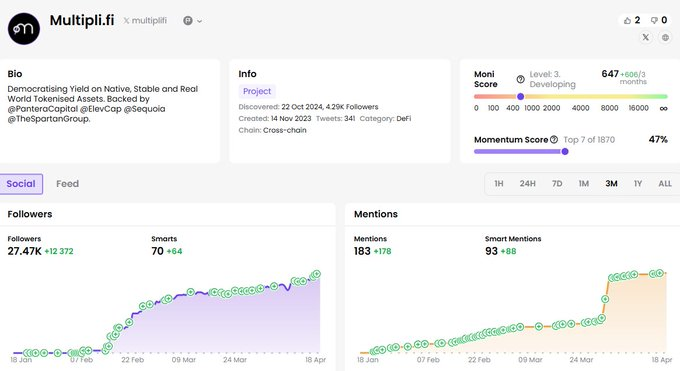Click the Multipli.fi round logo avatar
Image resolution: width=680 pixels, height=371 pixels.
pos(24,29)
